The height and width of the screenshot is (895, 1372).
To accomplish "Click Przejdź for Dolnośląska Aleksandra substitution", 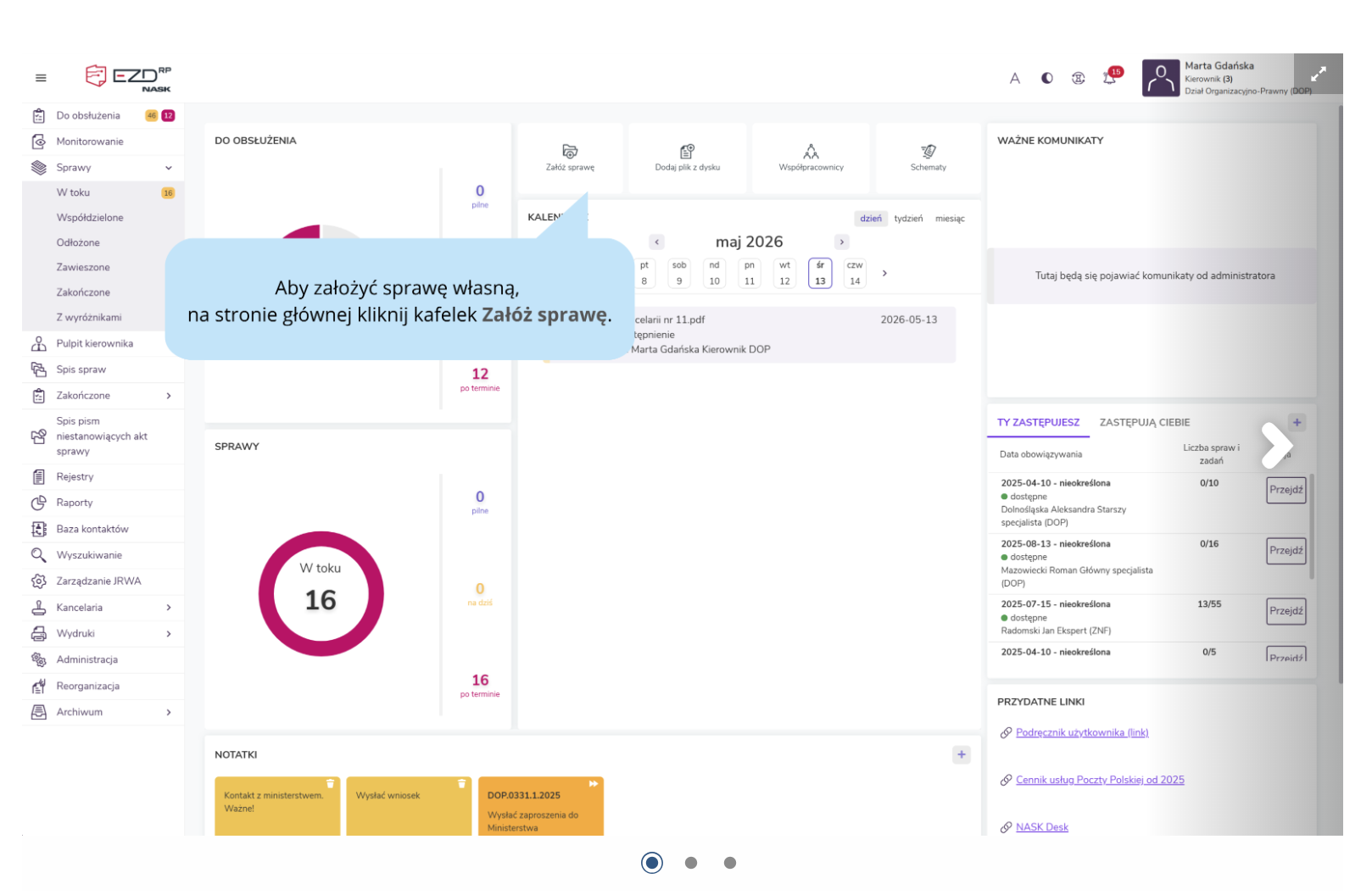I will tap(1286, 490).
